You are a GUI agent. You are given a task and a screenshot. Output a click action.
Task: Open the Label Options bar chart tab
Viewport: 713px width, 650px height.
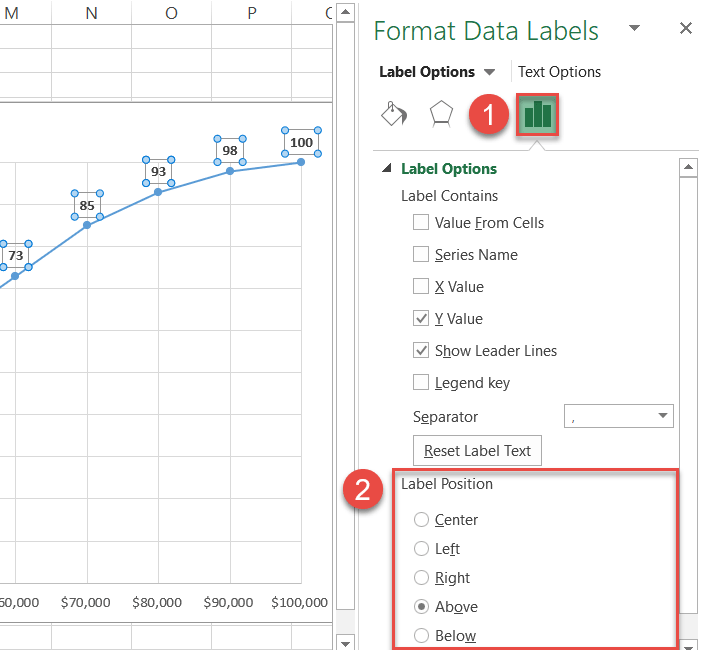(537, 115)
